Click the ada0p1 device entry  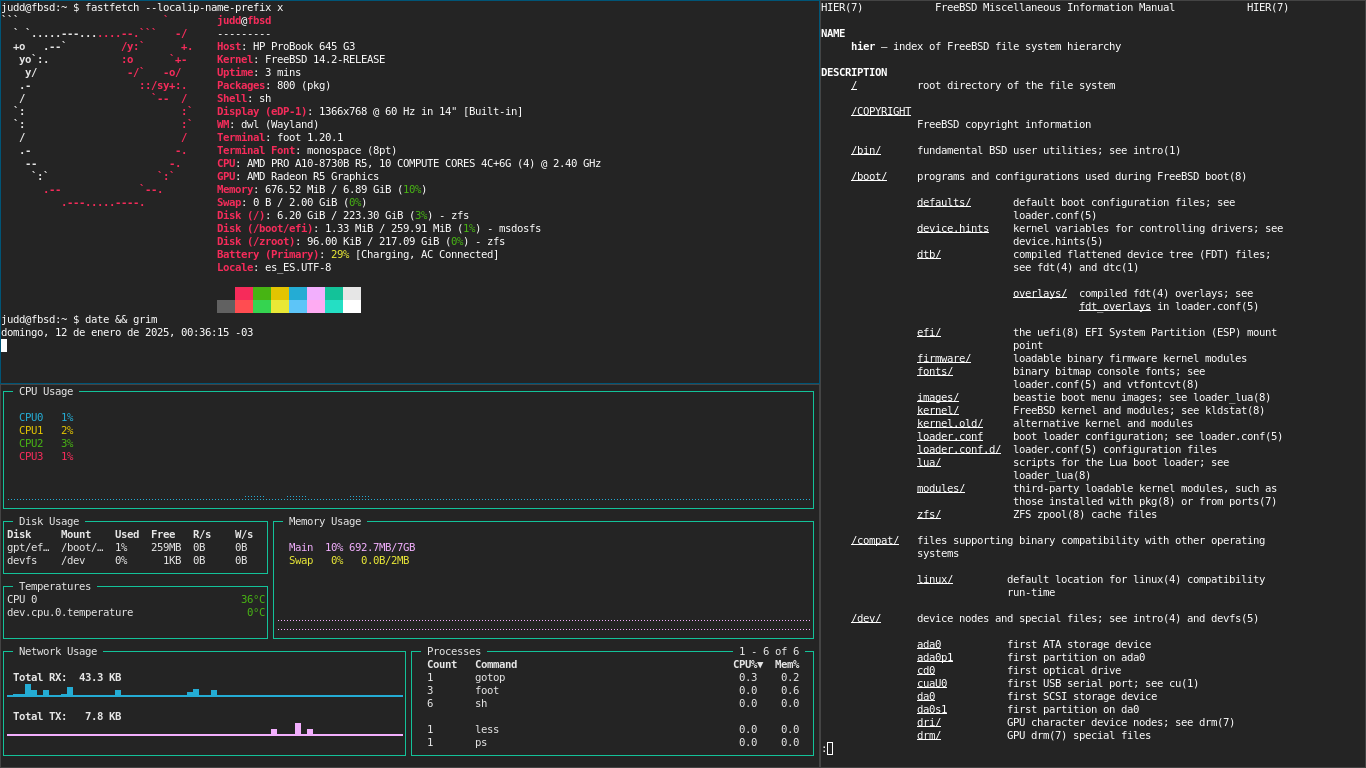click(x=935, y=657)
